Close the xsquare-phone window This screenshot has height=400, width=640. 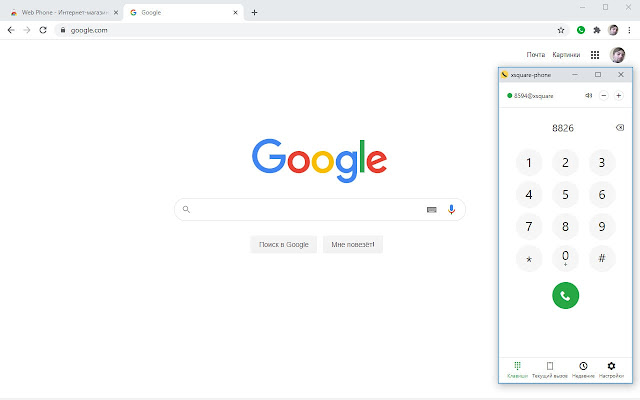pyautogui.click(x=621, y=75)
